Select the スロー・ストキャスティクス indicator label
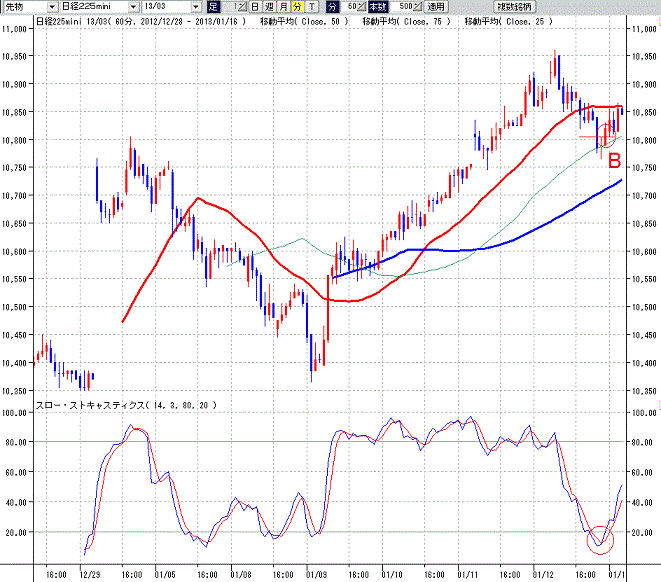This screenshot has height=582, width=661. pyautogui.click(x=90, y=405)
